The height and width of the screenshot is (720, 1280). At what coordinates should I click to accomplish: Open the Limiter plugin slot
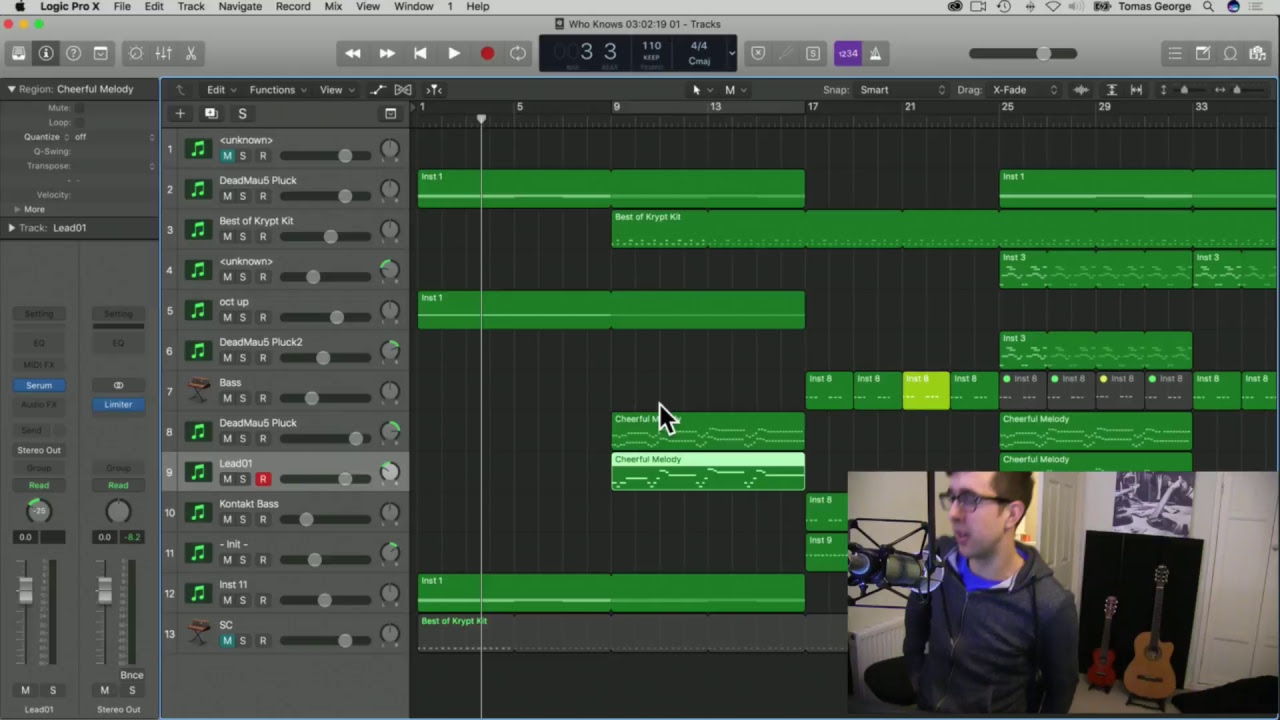coord(118,404)
